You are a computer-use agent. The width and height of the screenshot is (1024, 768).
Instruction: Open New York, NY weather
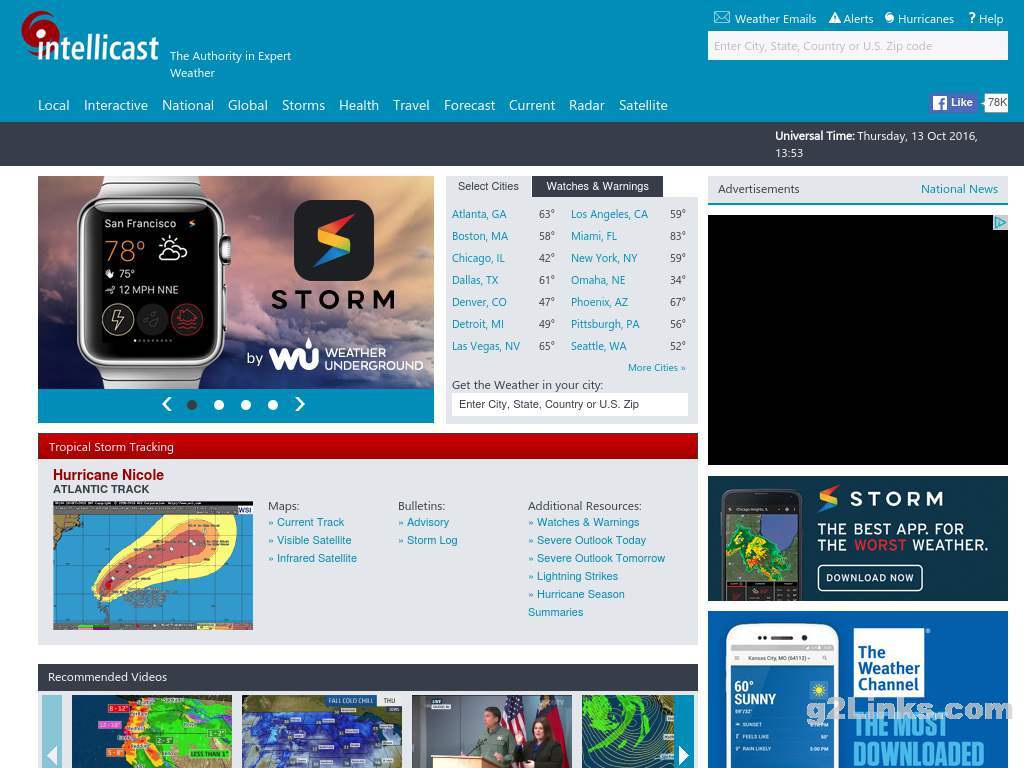pos(603,259)
